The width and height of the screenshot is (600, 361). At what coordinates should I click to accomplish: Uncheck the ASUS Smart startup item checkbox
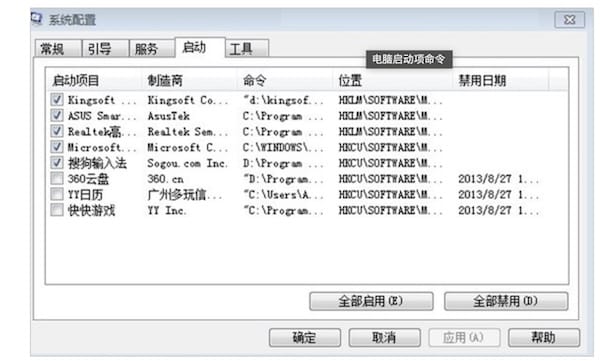57,116
